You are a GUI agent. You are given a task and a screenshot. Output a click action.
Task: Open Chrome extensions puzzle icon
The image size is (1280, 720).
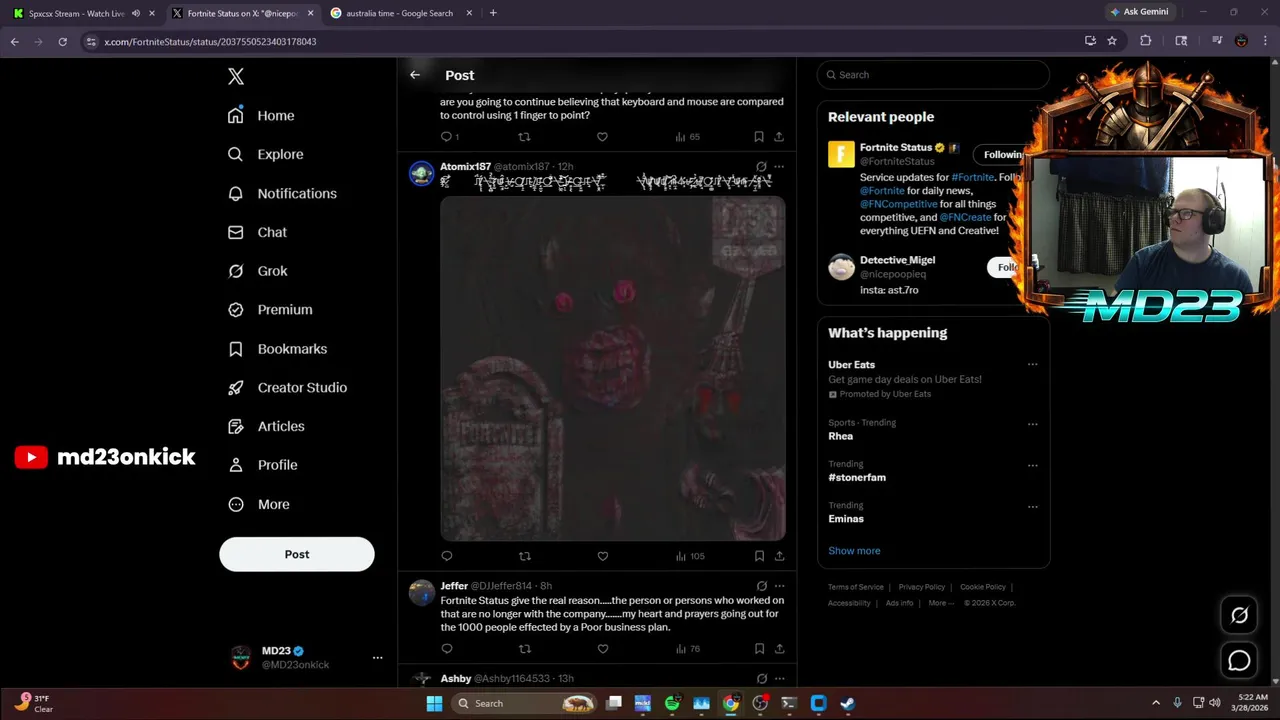[x=1146, y=41]
